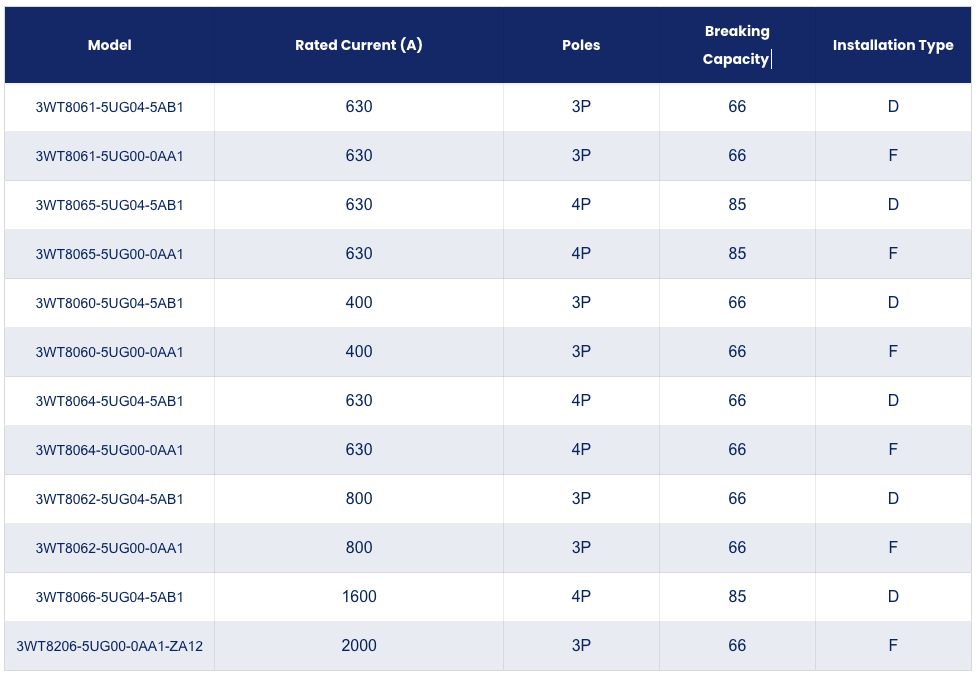Select model 3WT8062-5UG04-5AB1 cell
Image resolution: width=978 pixels, height=677 pixels.
click(x=109, y=499)
